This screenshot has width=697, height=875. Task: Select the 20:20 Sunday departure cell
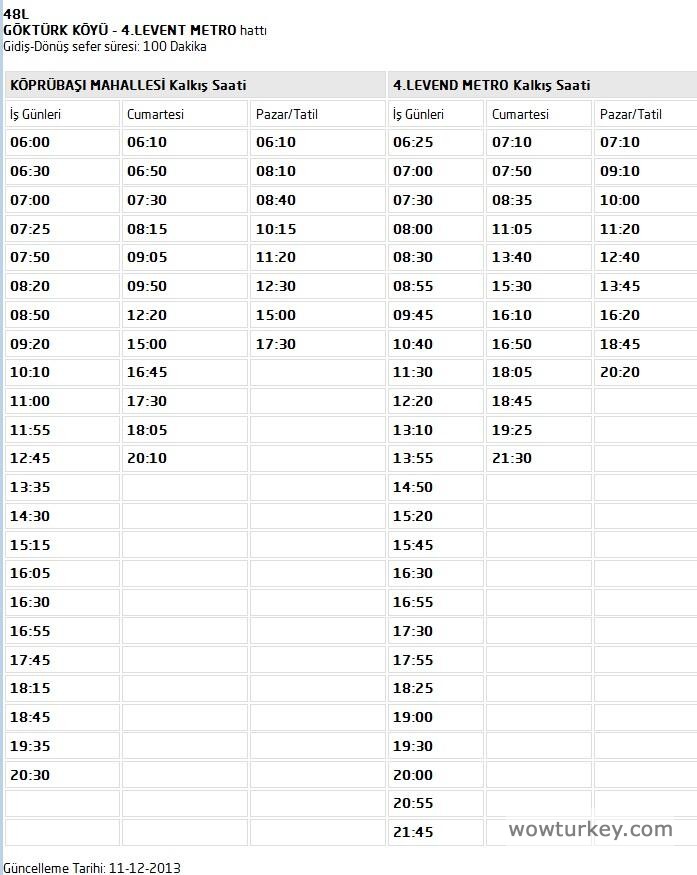coord(620,372)
